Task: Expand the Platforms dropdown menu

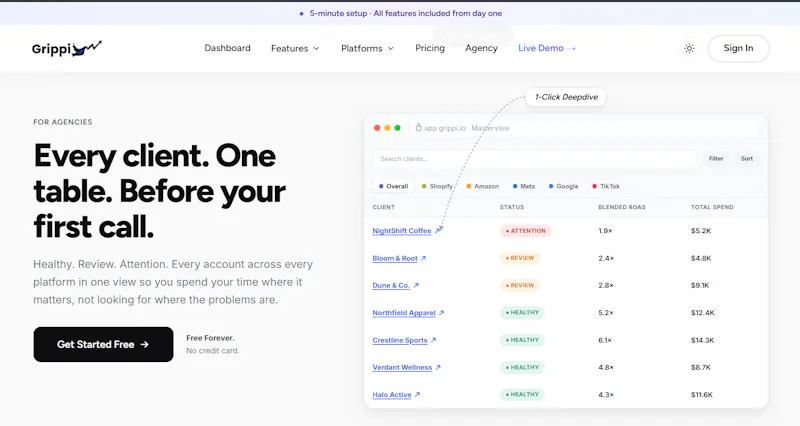Action: click(x=367, y=48)
